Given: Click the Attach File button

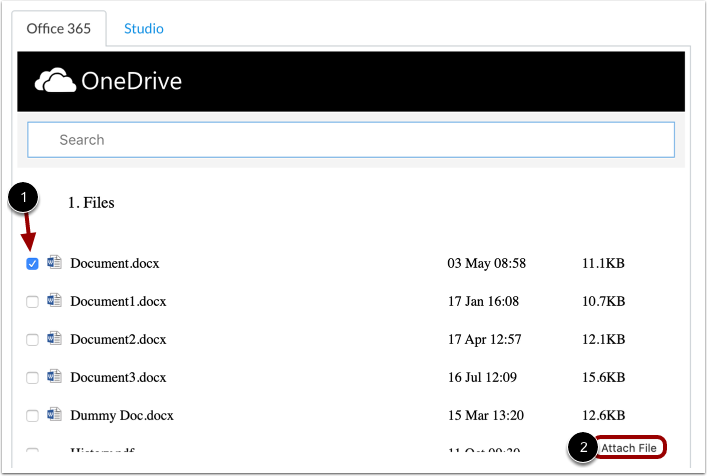Looking at the screenshot, I should pyautogui.click(x=629, y=448).
